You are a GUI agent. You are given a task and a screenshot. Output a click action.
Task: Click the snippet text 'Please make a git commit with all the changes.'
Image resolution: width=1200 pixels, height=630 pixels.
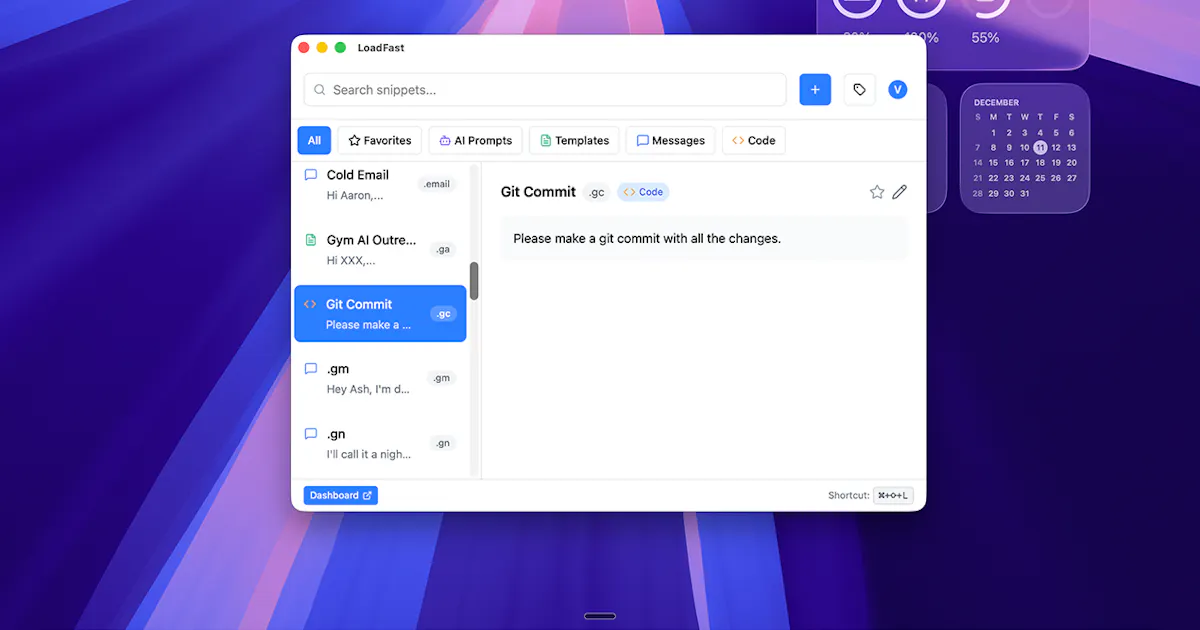(647, 239)
